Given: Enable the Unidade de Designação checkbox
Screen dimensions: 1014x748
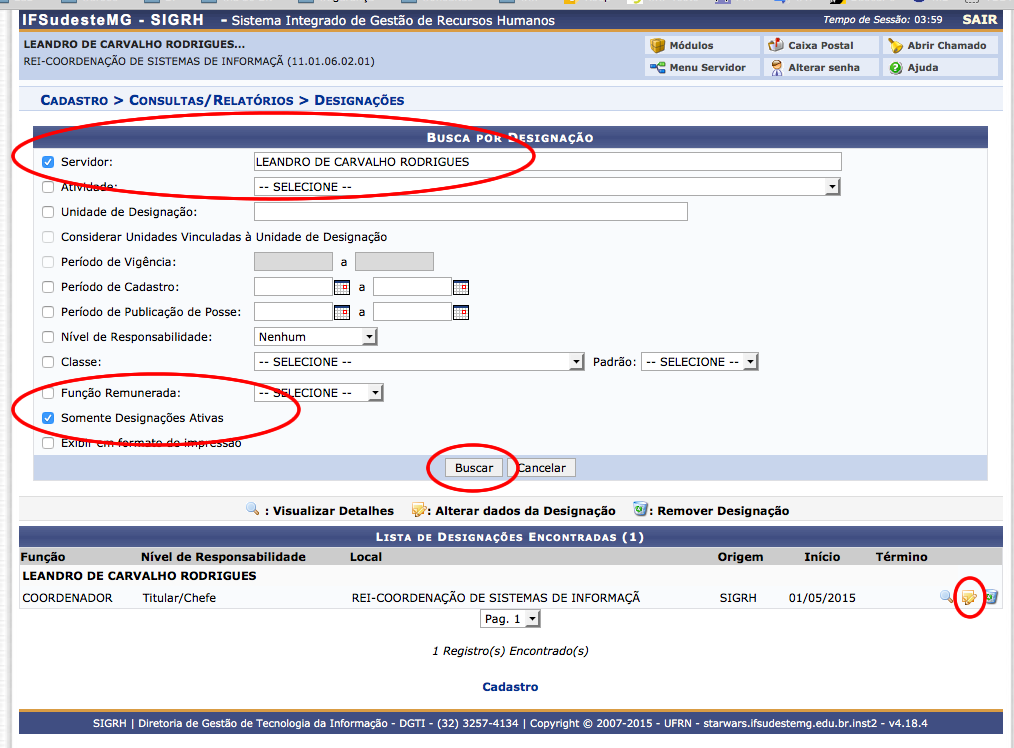Looking at the screenshot, I should pyautogui.click(x=48, y=212).
